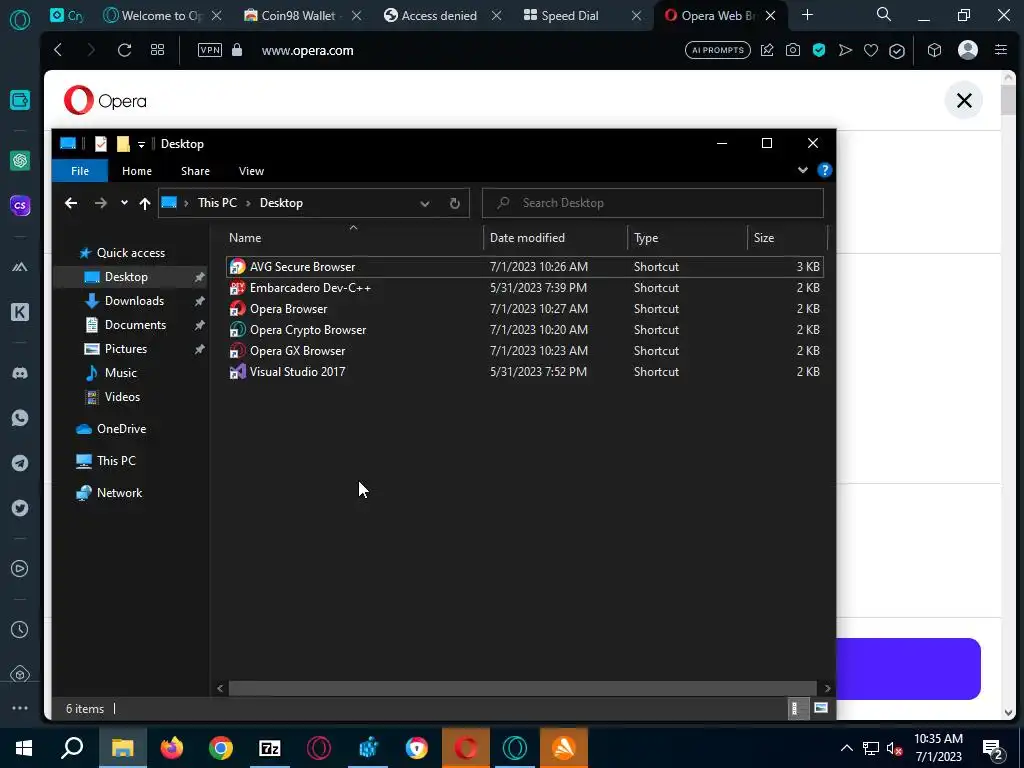This screenshot has width=1024, height=768.
Task: Select Network in navigation pane
Action: point(119,493)
